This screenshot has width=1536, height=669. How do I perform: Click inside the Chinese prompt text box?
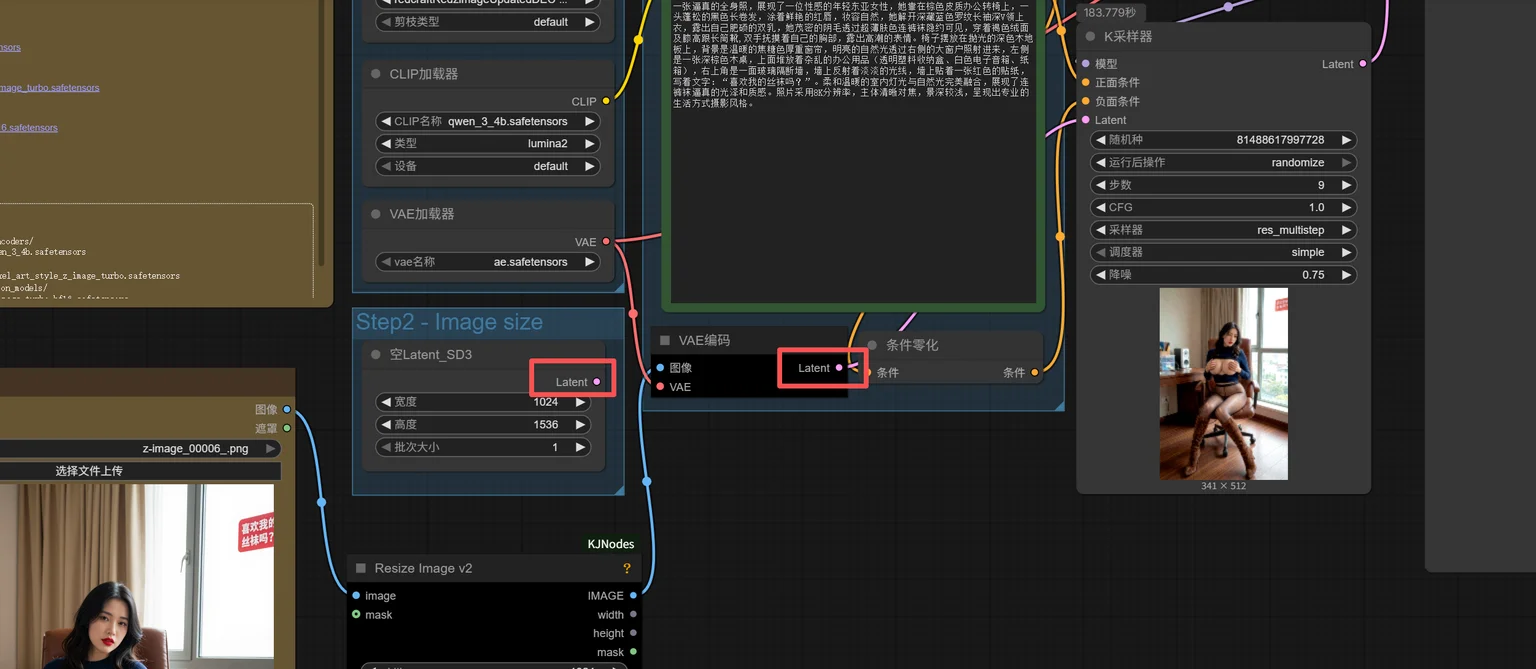[x=853, y=150]
